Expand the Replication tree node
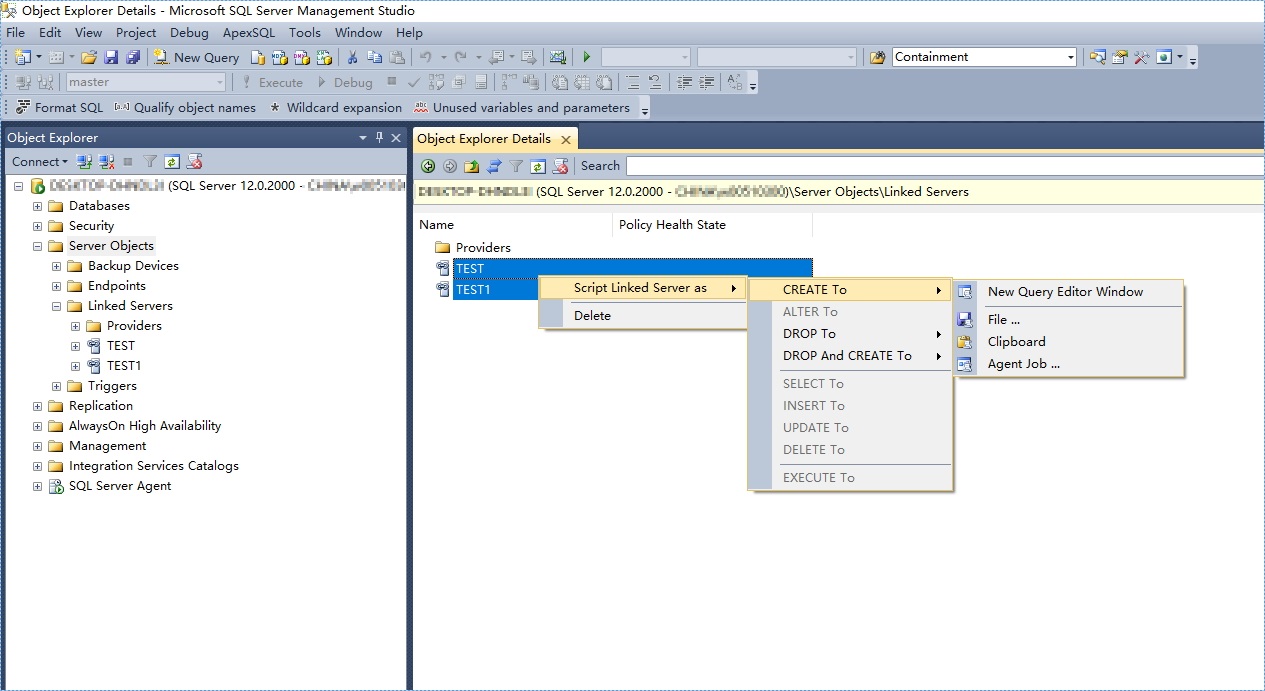The height and width of the screenshot is (691, 1265). [x=38, y=406]
